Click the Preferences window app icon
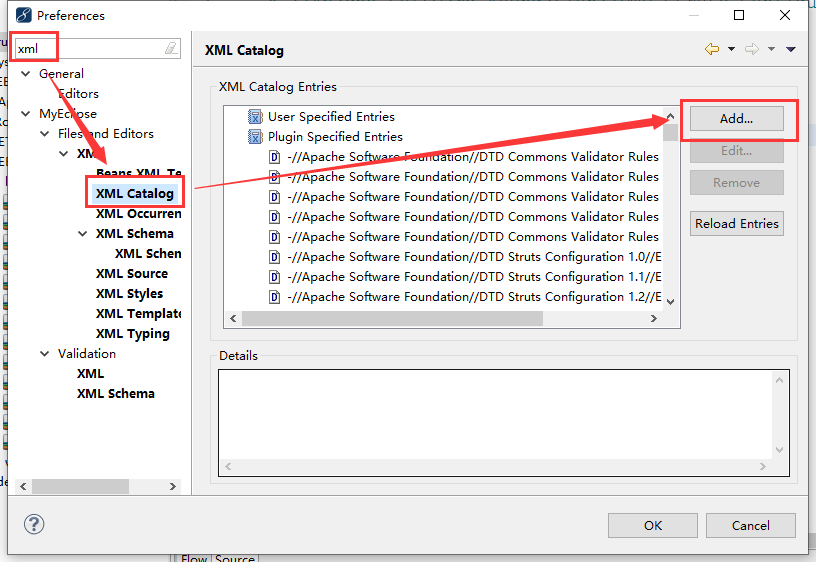 coord(23,15)
